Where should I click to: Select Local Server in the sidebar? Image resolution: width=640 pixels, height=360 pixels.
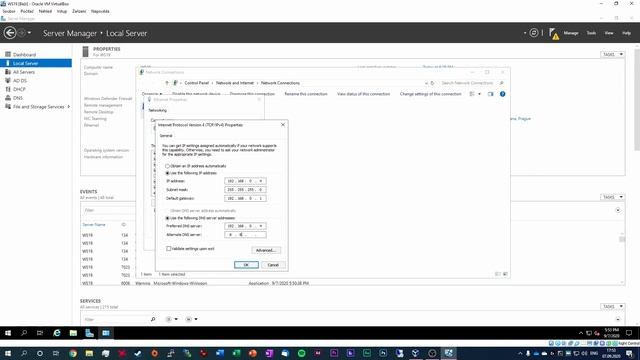click(x=36, y=63)
